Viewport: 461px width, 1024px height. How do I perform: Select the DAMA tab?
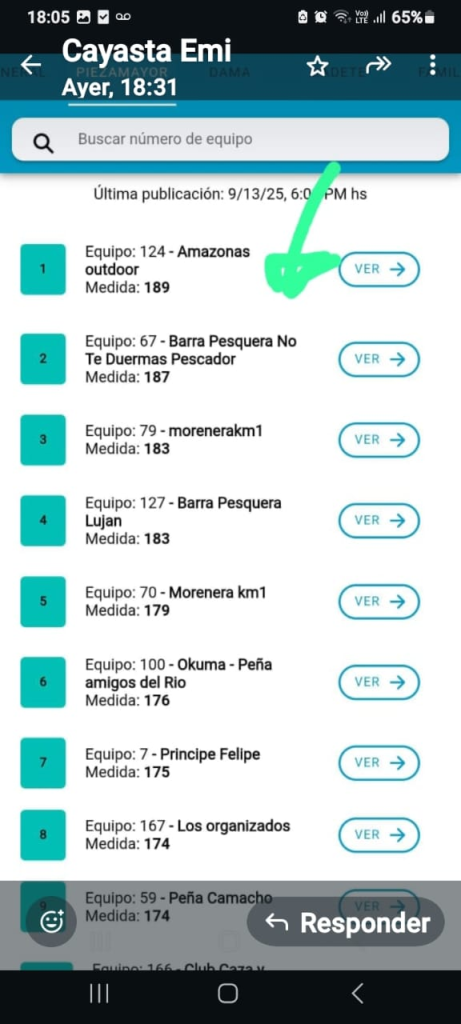(x=230, y=72)
